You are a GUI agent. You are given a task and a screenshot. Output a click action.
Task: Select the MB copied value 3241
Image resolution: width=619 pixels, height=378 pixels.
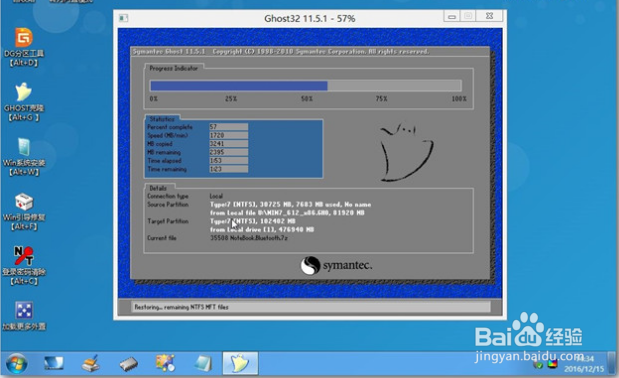tap(229, 144)
